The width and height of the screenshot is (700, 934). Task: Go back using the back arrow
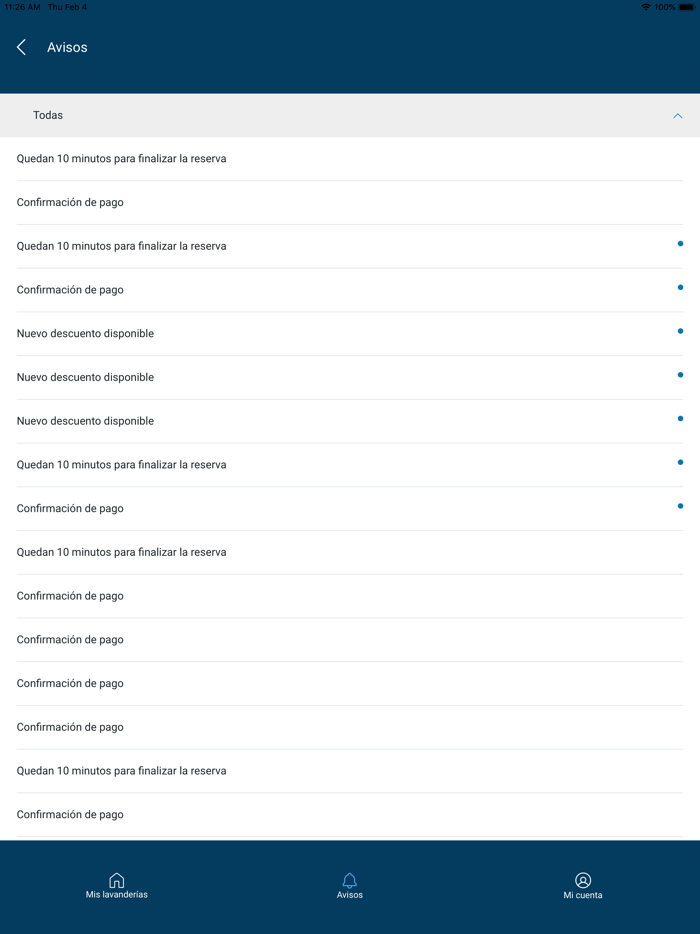tap(21, 47)
